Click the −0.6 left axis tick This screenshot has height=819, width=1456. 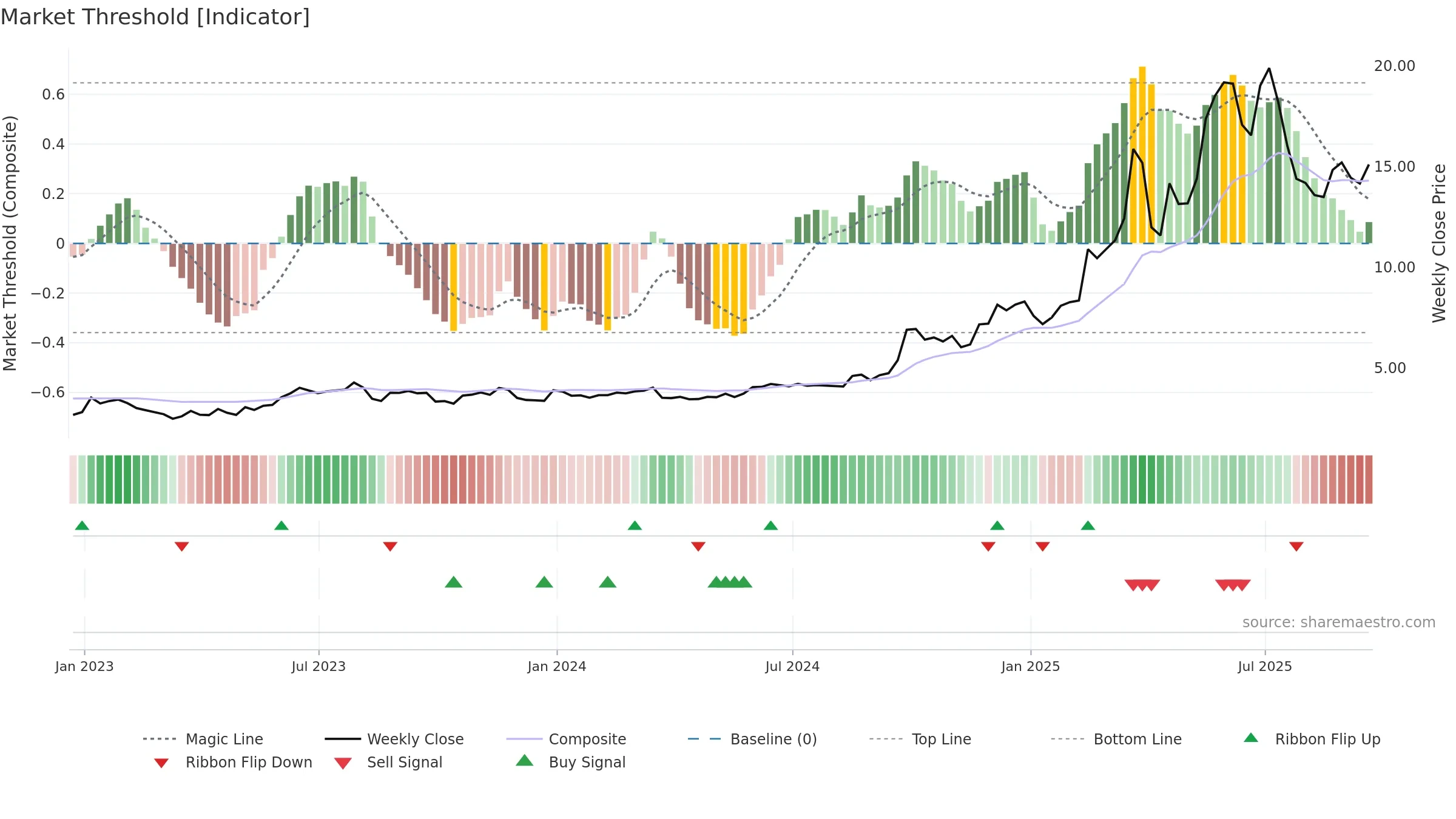pyautogui.click(x=48, y=392)
